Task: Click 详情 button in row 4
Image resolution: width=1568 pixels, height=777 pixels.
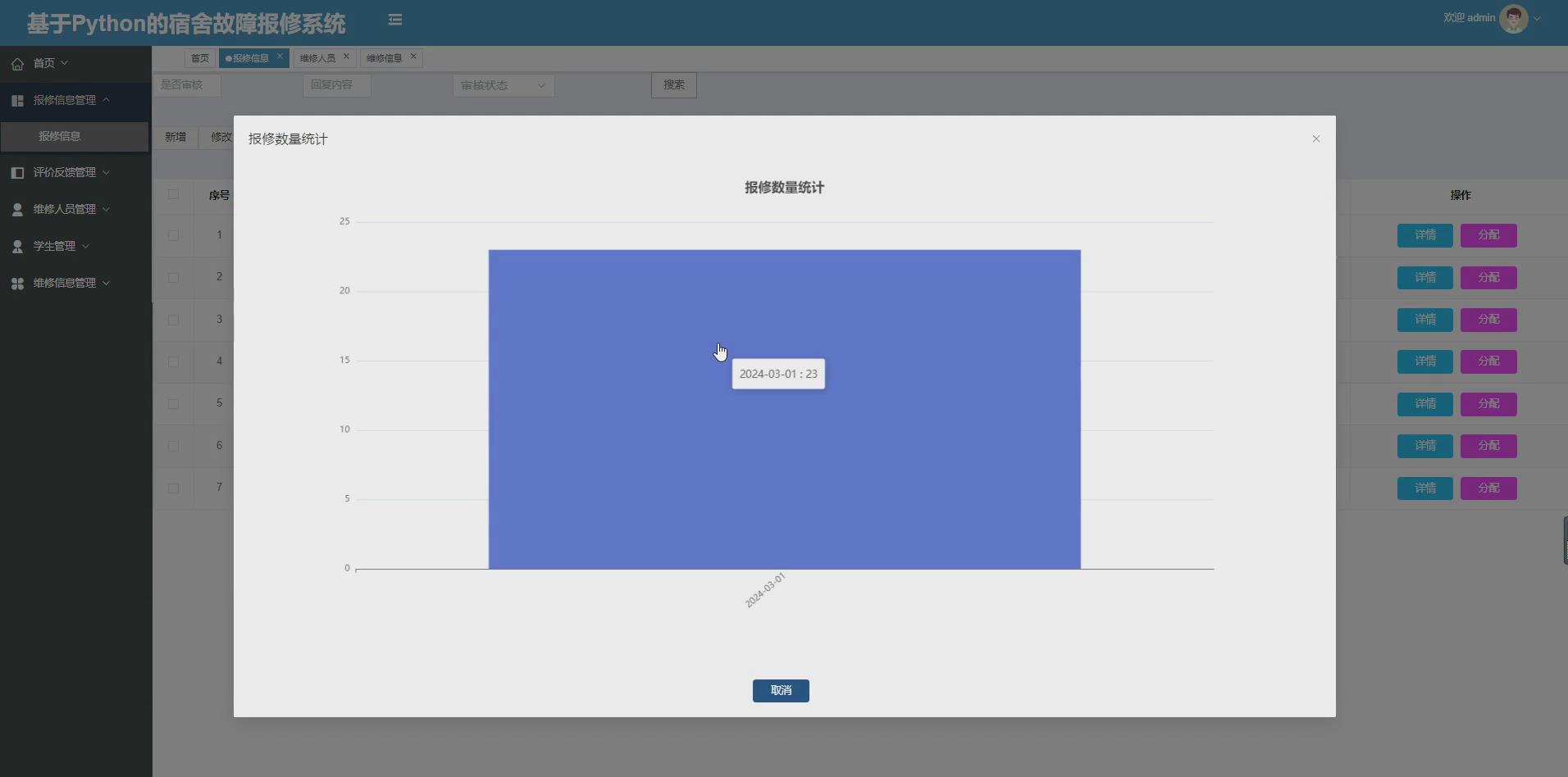Action: click(1425, 361)
